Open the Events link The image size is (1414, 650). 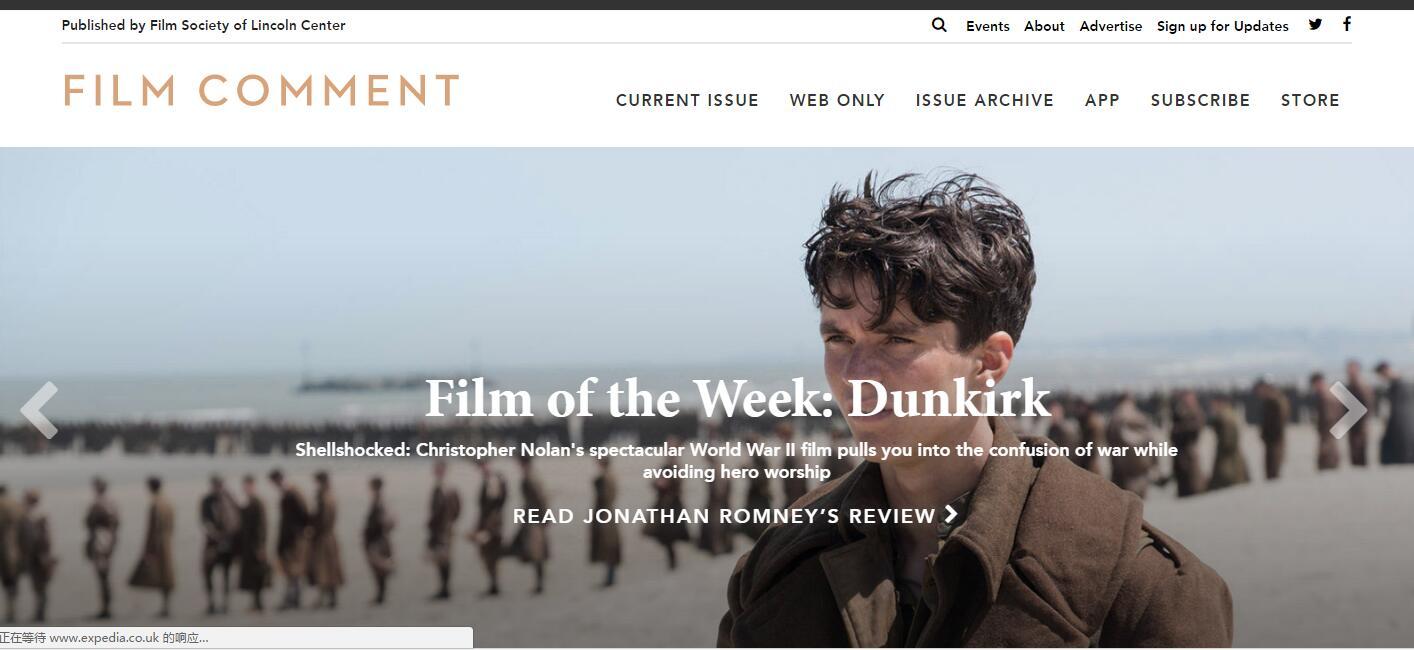point(988,26)
